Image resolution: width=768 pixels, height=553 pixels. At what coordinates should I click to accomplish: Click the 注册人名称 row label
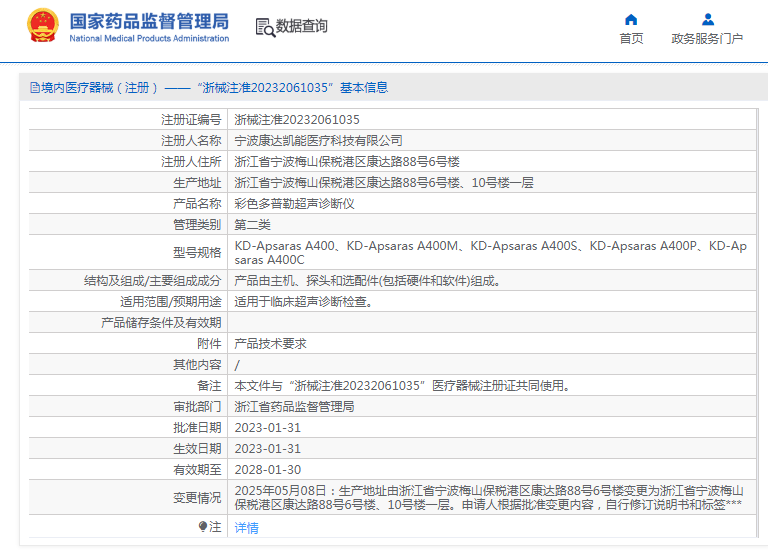191,141
